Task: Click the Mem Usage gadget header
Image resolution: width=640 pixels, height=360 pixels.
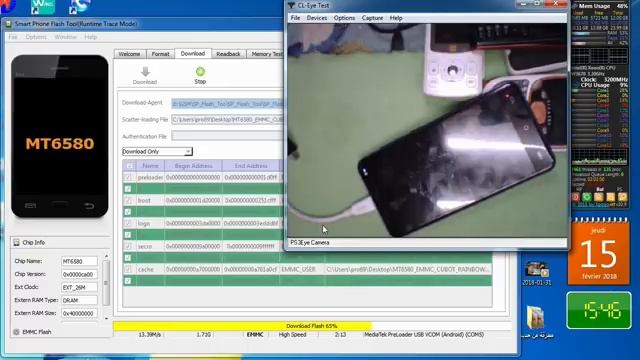Action: [600, 6]
